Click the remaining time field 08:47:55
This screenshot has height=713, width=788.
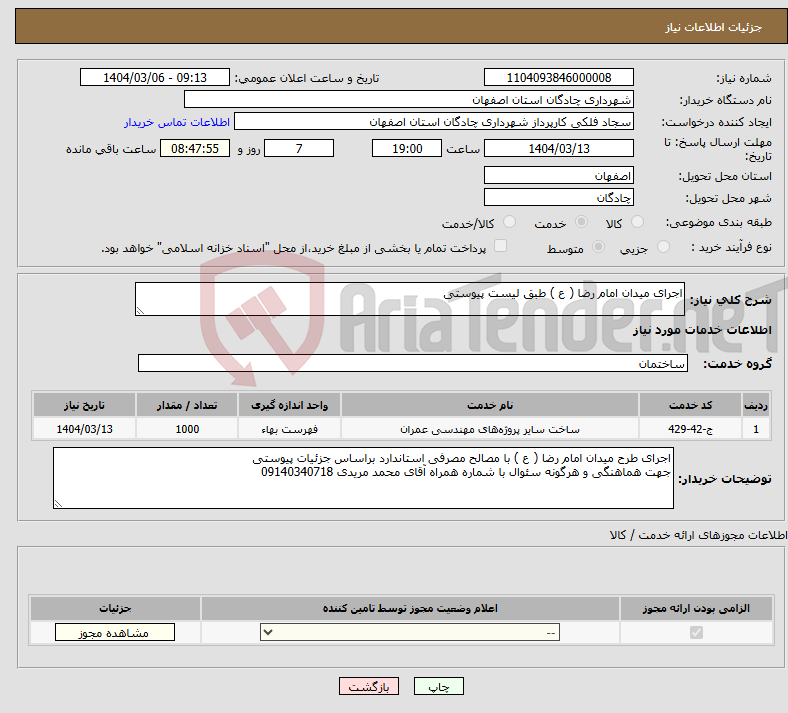(195, 148)
